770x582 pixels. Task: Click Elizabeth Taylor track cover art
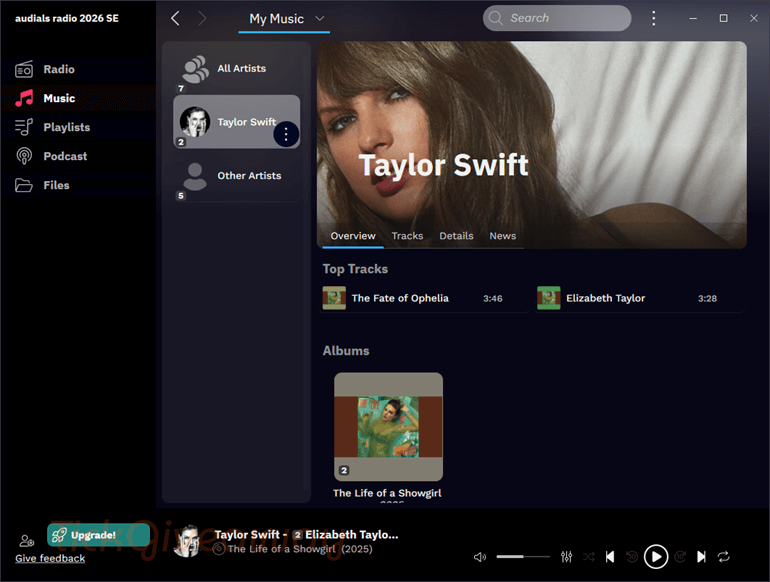pos(549,298)
